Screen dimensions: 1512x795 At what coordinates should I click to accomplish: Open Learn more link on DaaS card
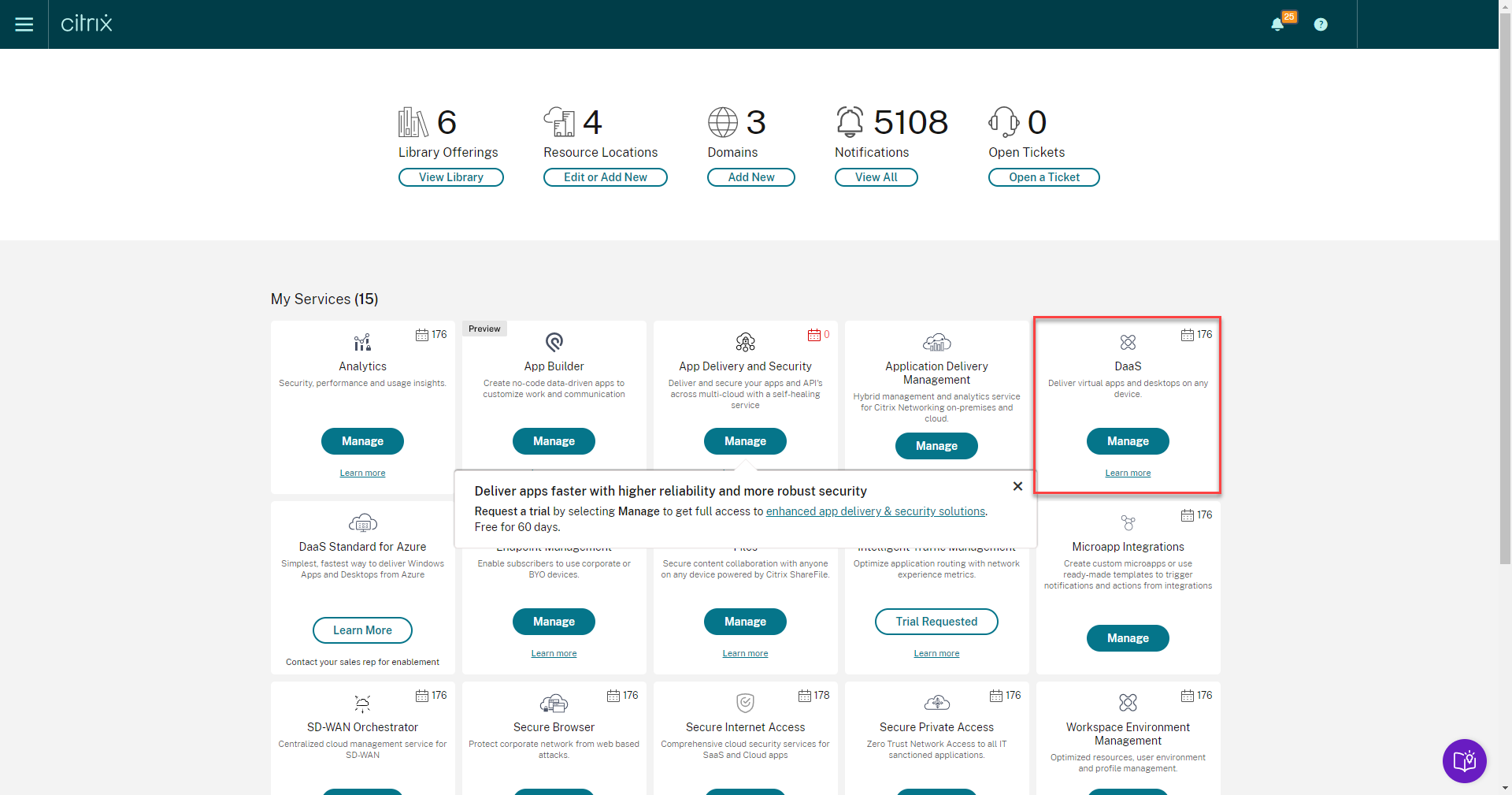tap(1128, 473)
